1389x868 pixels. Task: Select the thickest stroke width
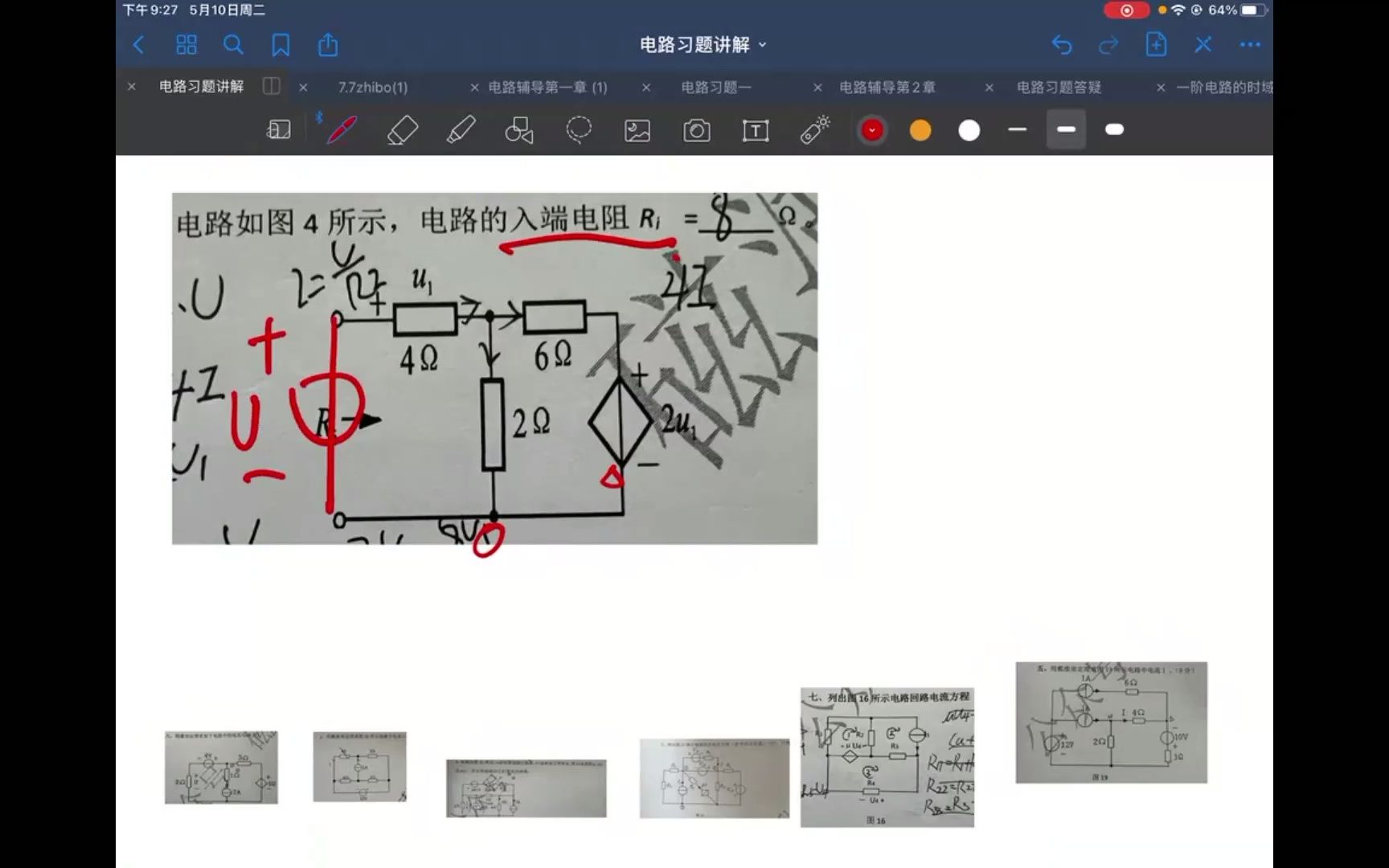click(1115, 129)
